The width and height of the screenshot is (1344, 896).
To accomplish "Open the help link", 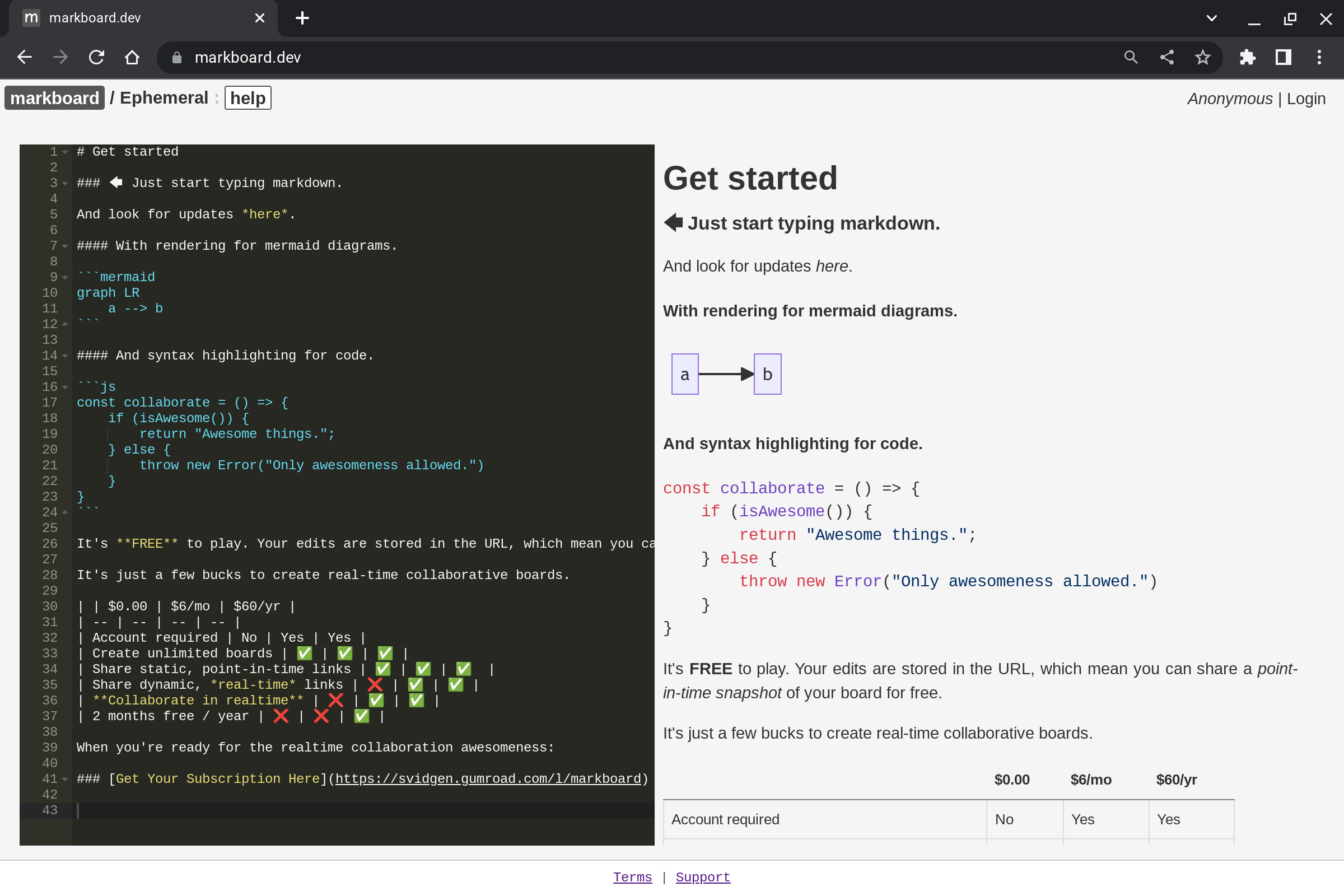I will tap(248, 99).
